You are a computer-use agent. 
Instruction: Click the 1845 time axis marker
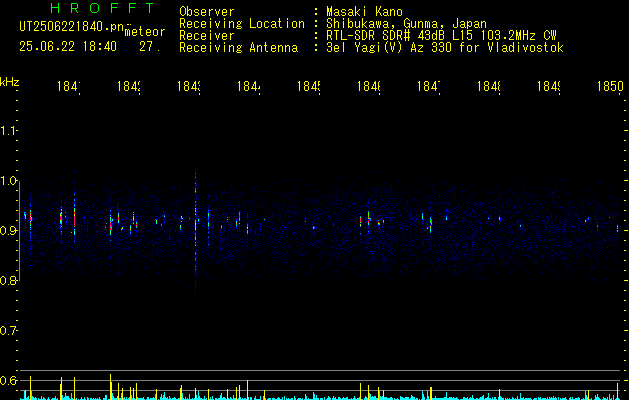(308, 86)
